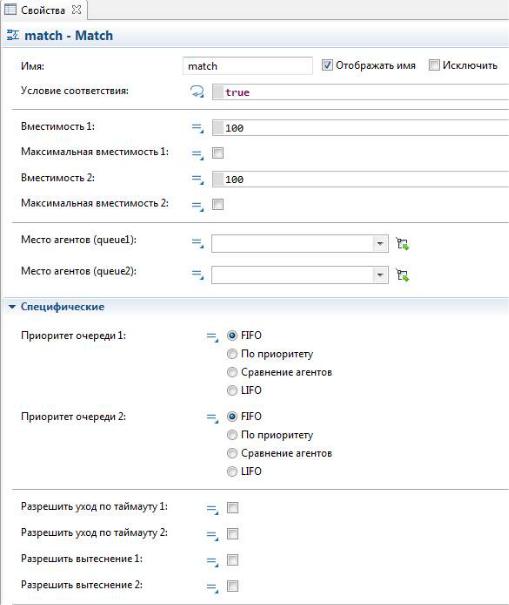Choose По приоритету for queue 2 priority
This screenshot has height=605, width=509.
click(x=232, y=435)
